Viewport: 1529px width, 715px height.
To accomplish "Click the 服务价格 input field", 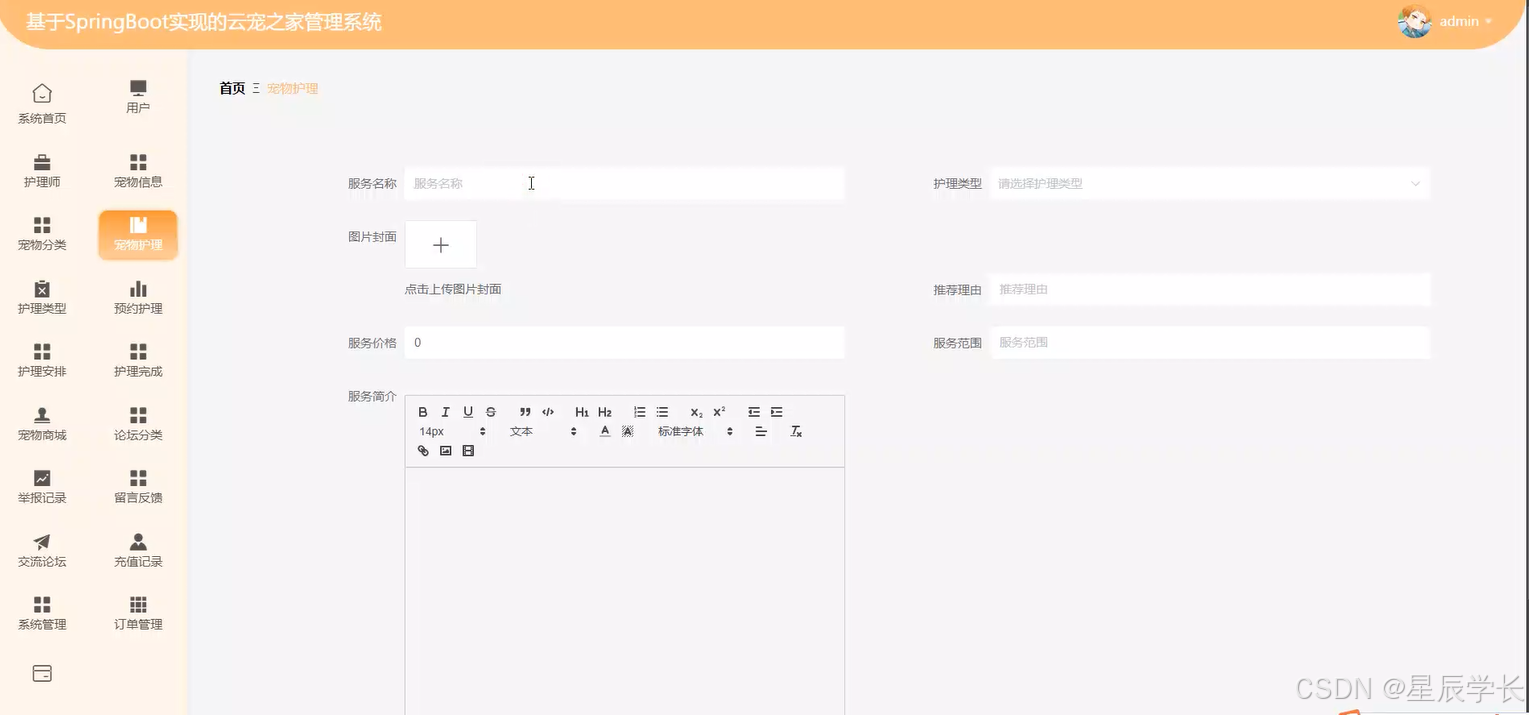I will pos(624,342).
